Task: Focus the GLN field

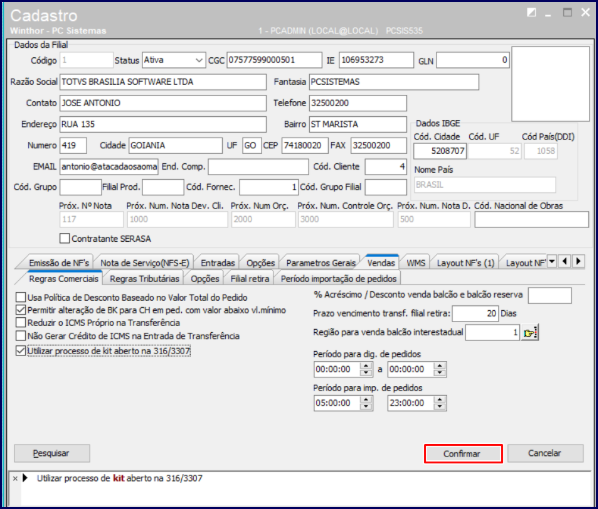Action: [x=473, y=60]
